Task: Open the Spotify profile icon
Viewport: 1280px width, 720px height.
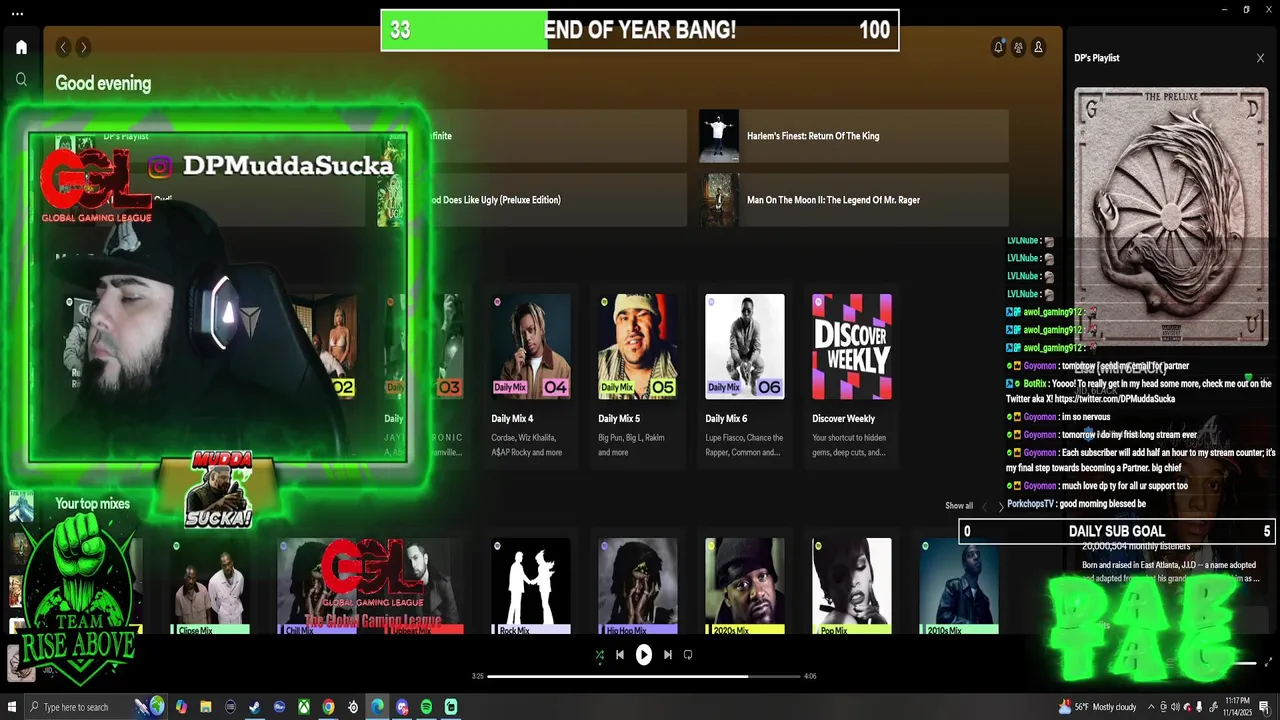Action: click(1038, 47)
